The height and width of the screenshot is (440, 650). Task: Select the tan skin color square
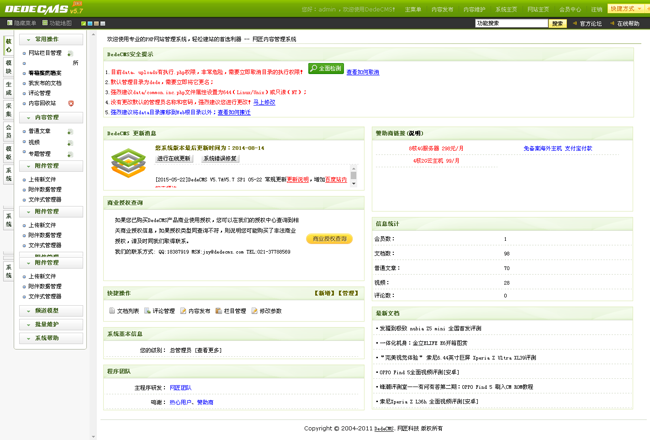pyautogui.click(x=96, y=23)
